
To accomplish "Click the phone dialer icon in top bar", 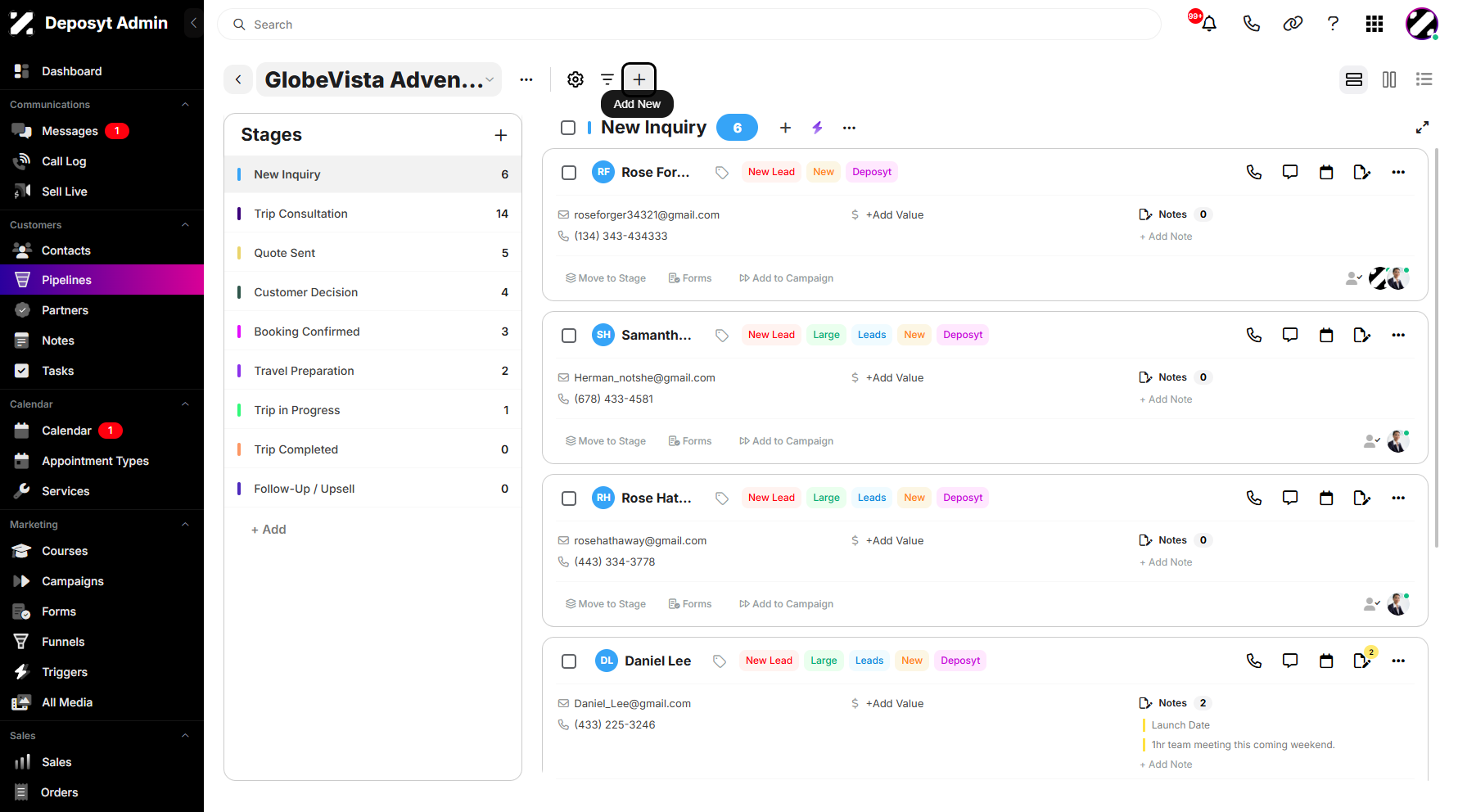I will (x=1251, y=24).
